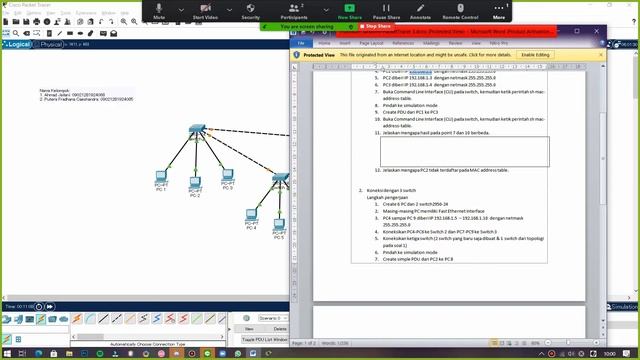Open Word Page Layout ribbon tab

pyautogui.click(x=371, y=43)
